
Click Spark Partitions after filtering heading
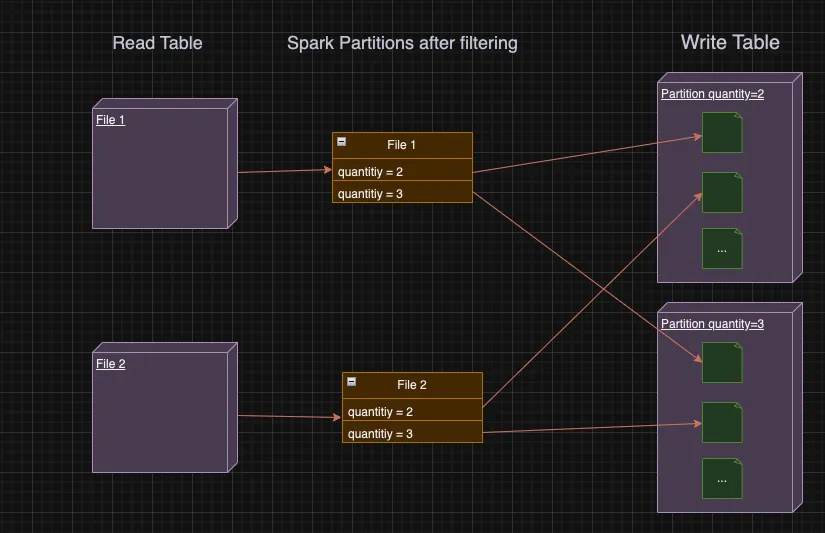[x=403, y=43]
